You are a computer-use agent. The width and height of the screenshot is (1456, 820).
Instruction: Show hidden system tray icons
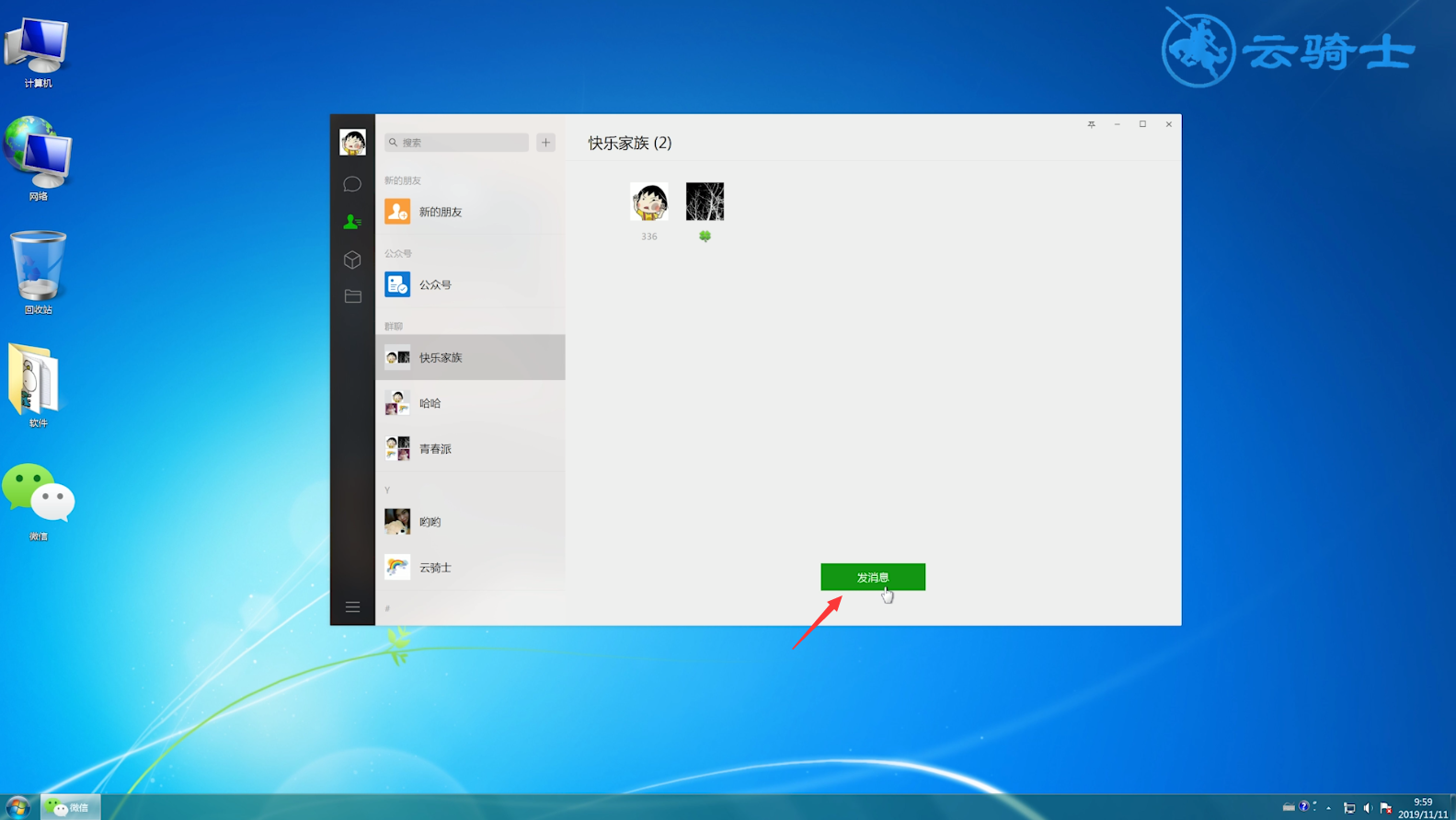tap(1329, 808)
